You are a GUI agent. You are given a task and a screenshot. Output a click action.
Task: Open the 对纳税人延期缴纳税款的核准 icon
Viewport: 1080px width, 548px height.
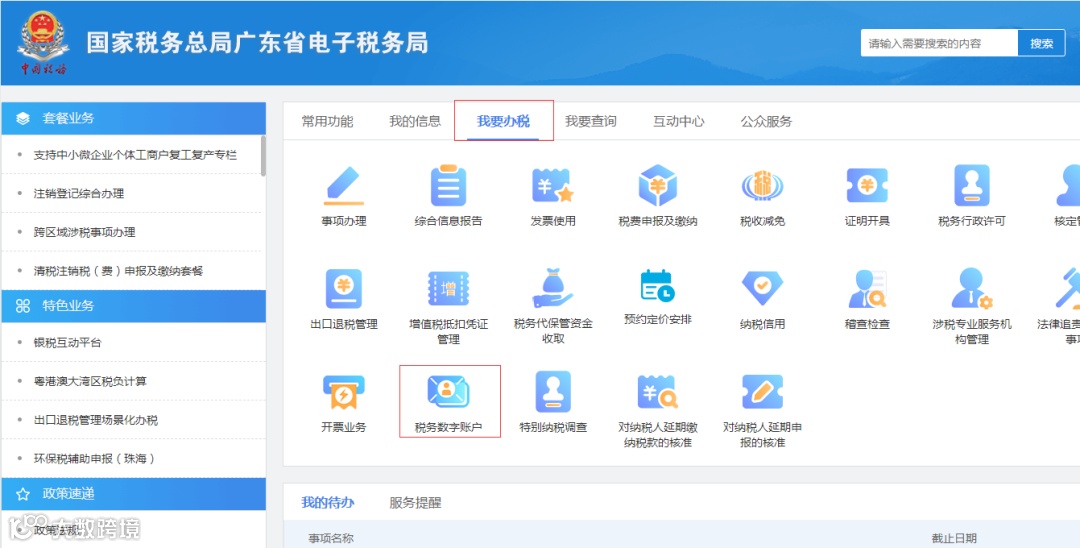click(658, 392)
